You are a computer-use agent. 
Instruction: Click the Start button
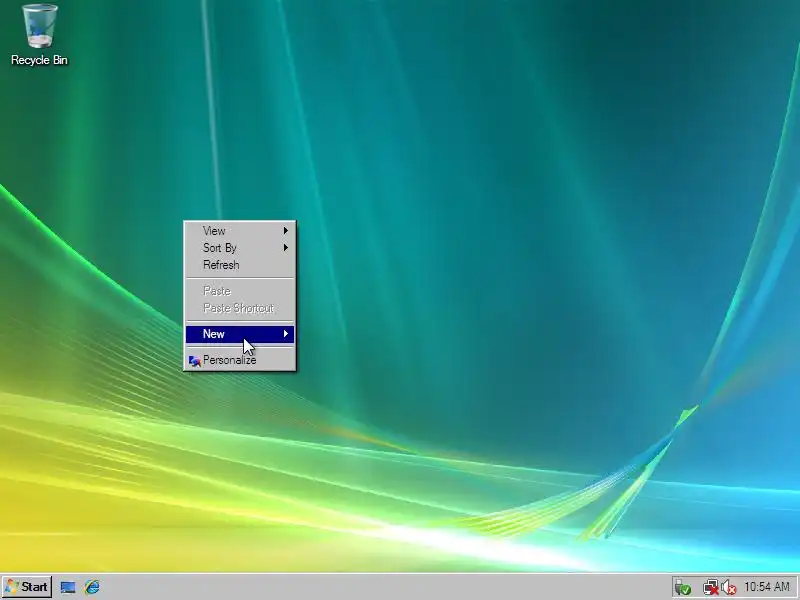(27, 587)
